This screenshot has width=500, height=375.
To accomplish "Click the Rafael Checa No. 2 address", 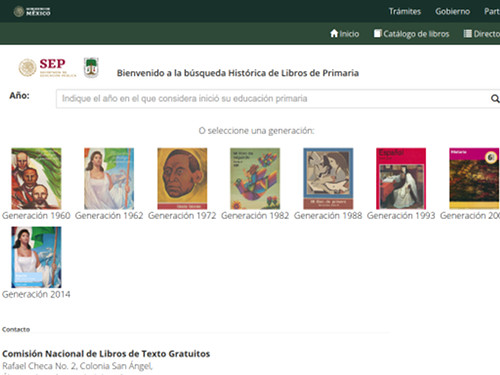I will click(x=77, y=366).
